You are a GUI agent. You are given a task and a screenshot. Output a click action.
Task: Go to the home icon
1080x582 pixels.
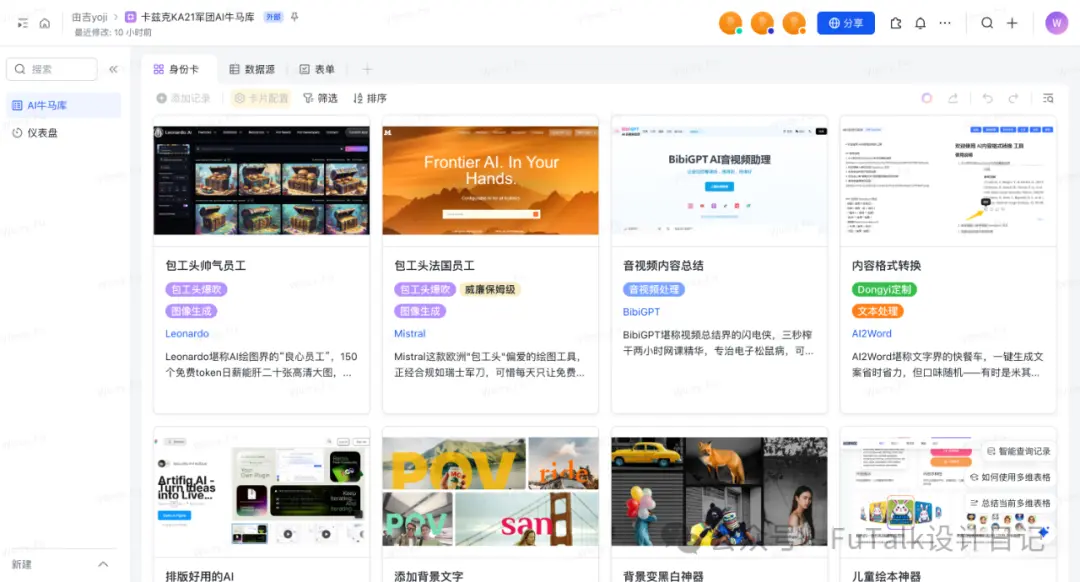point(45,23)
